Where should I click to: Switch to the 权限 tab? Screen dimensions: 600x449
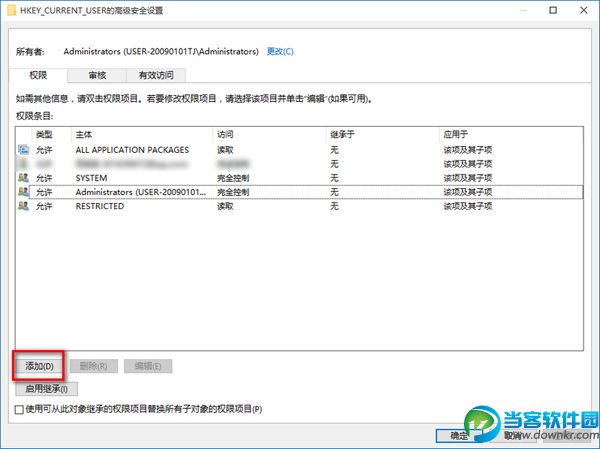click(x=38, y=75)
